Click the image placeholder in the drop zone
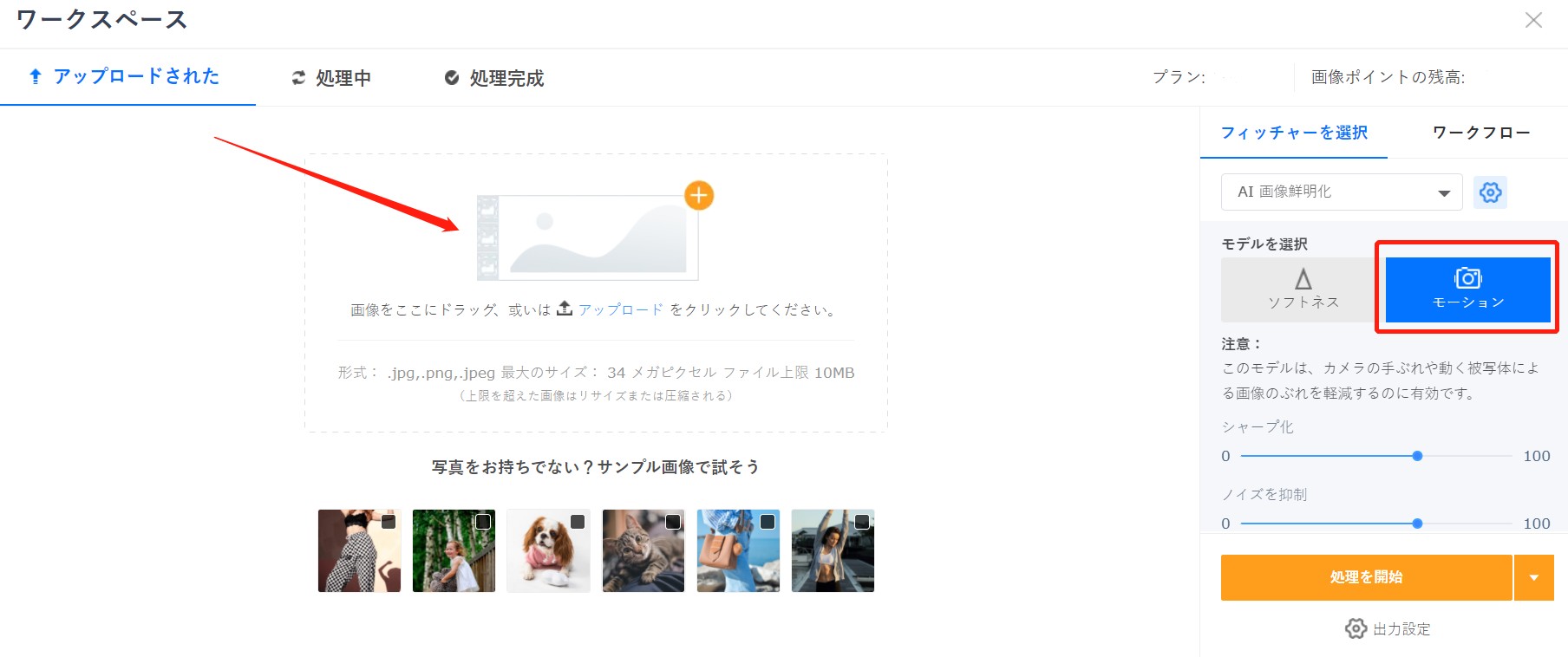The image size is (1568, 657). point(588,237)
